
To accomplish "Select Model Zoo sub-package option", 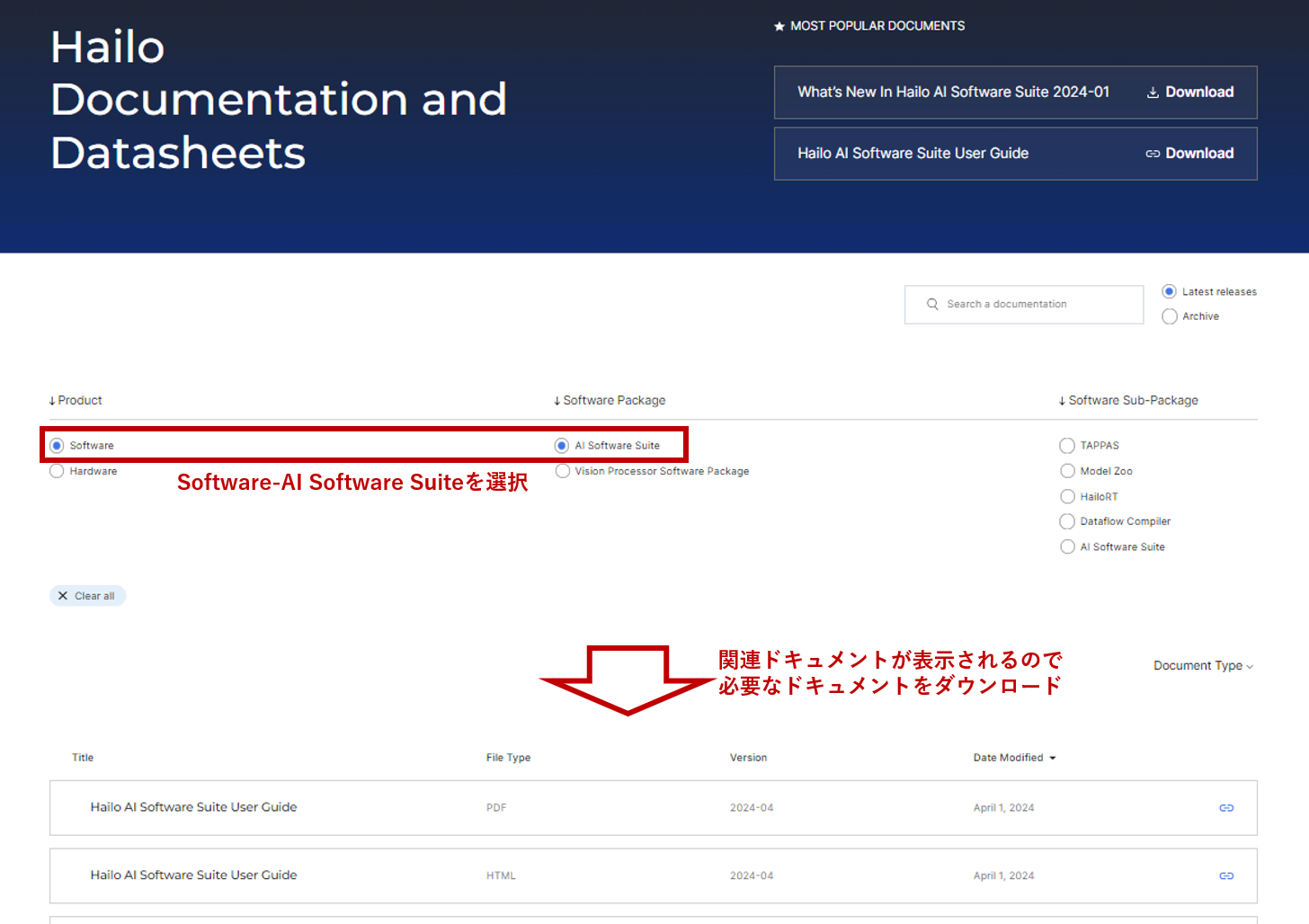I will point(1067,471).
